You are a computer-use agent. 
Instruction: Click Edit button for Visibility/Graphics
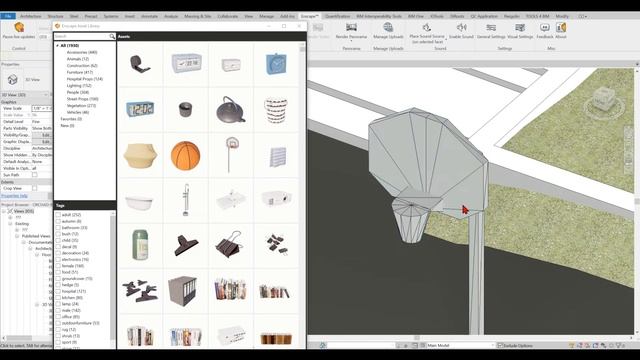coord(42,135)
